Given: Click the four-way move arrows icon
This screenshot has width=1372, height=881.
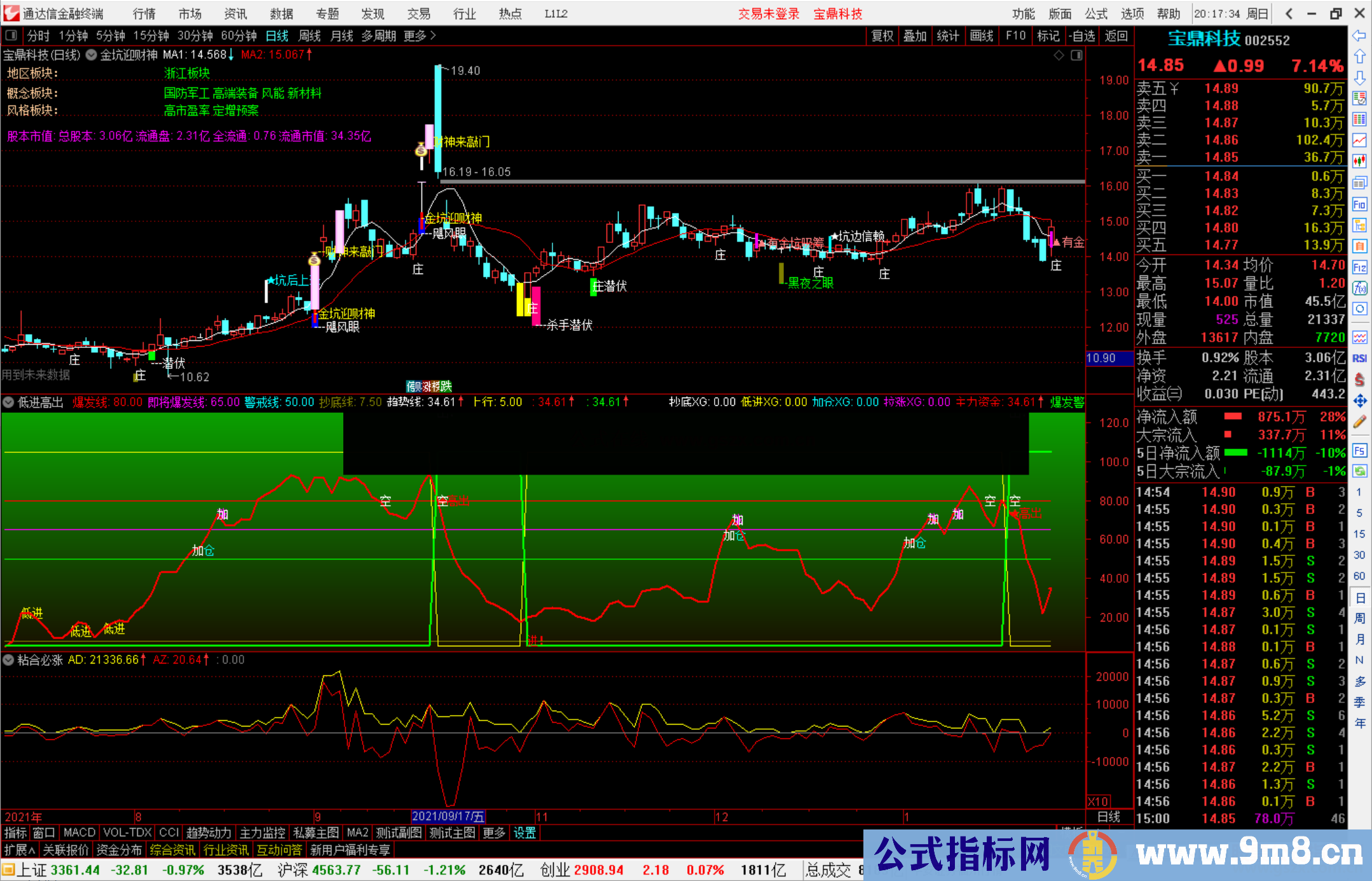Looking at the screenshot, I should [x=1359, y=401].
